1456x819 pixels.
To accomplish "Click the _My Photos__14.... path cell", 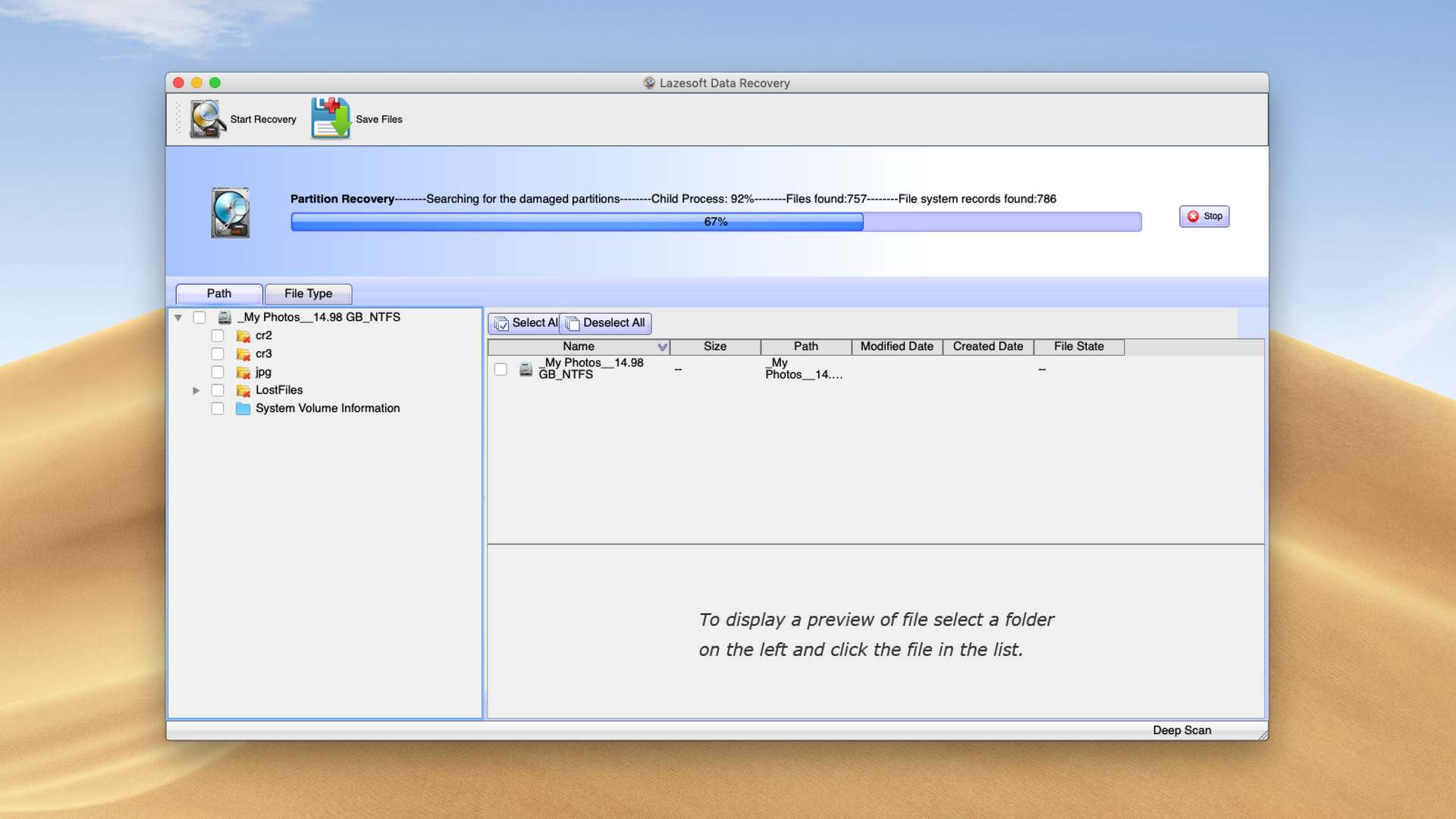I will 804,369.
